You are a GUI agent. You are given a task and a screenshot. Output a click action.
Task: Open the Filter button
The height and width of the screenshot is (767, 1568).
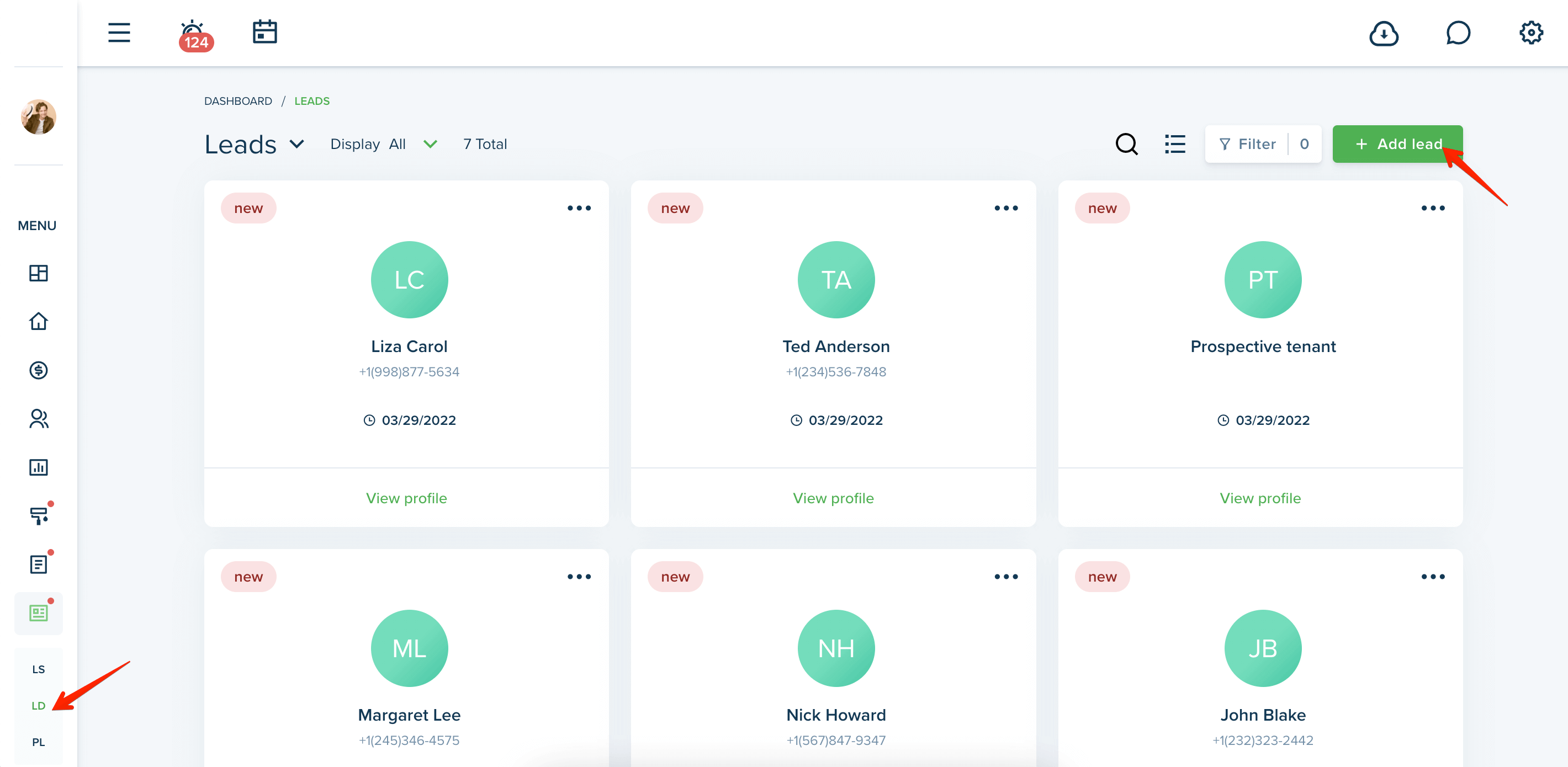[1263, 144]
